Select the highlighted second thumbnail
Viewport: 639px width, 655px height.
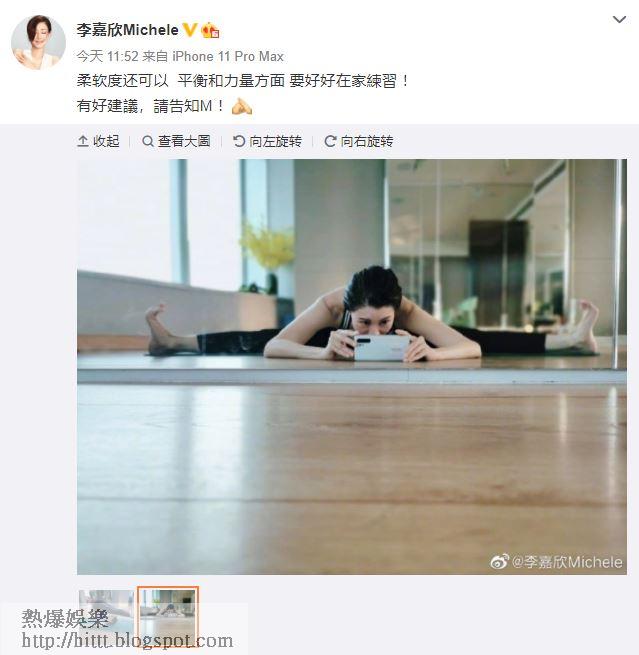(x=168, y=612)
